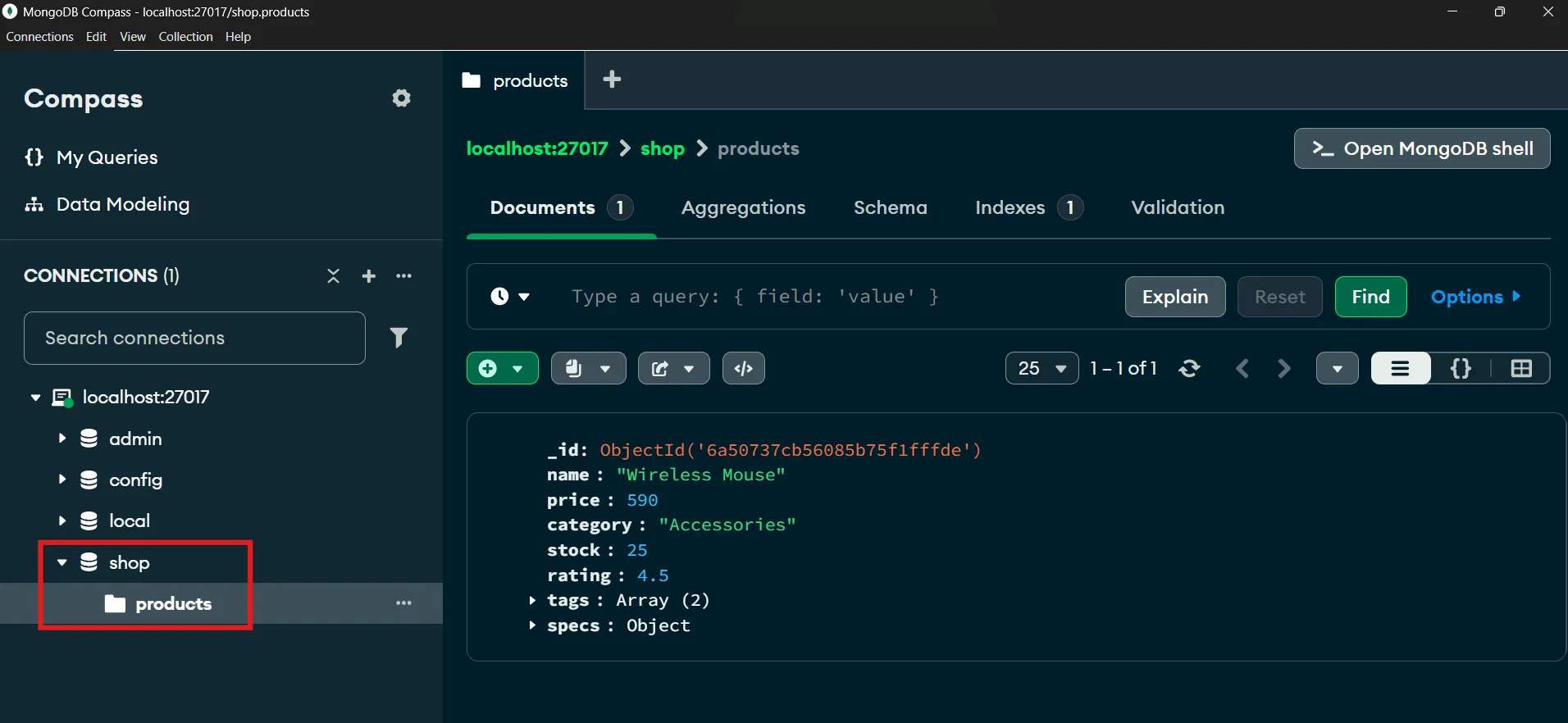This screenshot has height=723, width=1568.
Task: Click shop breadcrumb link
Action: (x=663, y=148)
